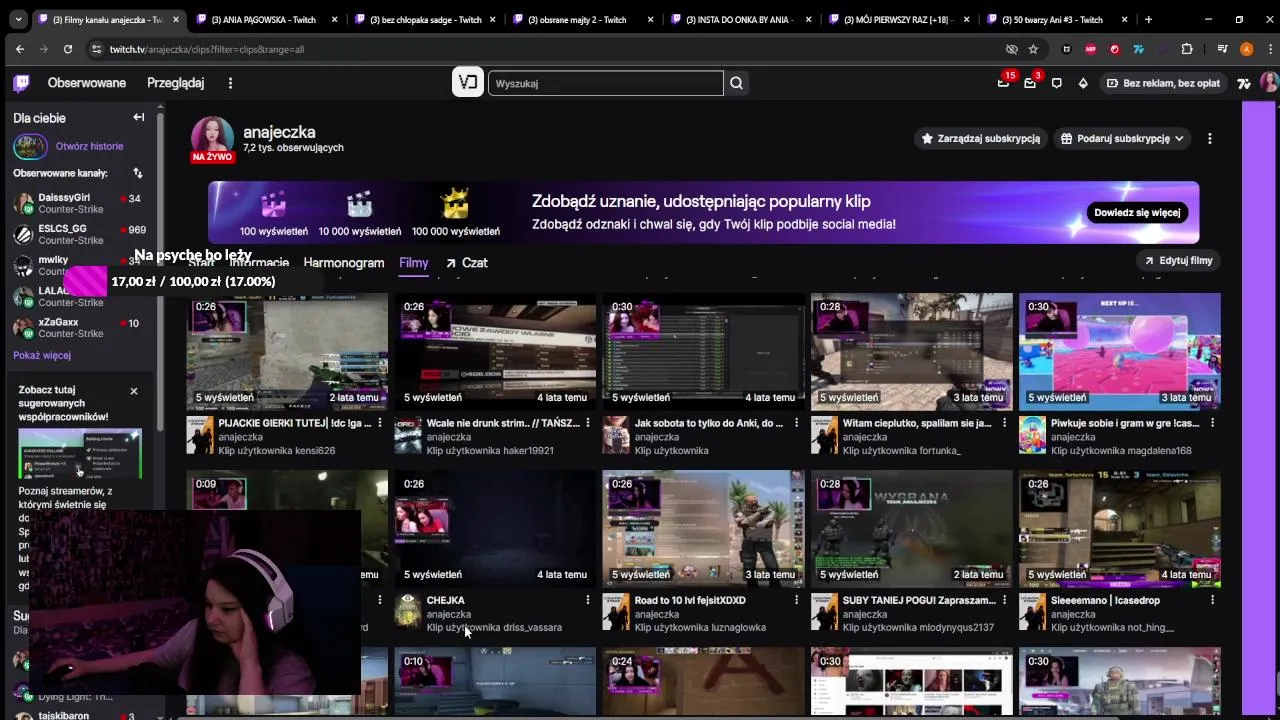Play the Witam cieplutko clip thumbnail
The height and width of the screenshot is (720, 1280).
pos(912,351)
